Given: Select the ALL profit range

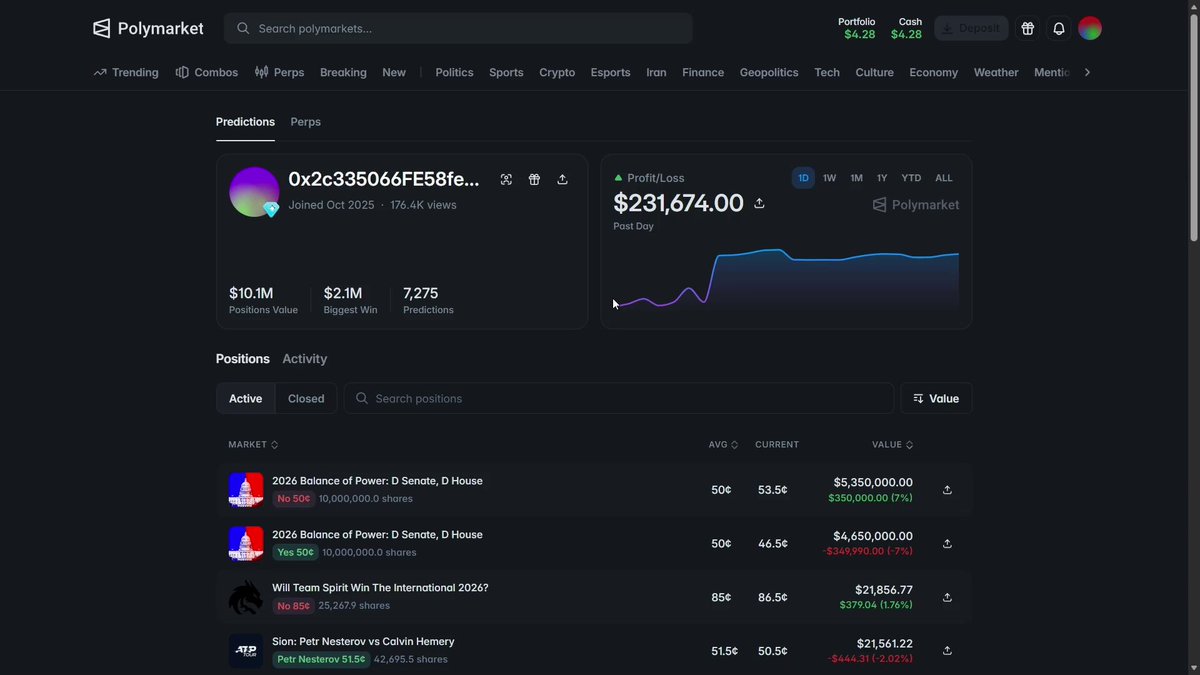Looking at the screenshot, I should point(944,178).
